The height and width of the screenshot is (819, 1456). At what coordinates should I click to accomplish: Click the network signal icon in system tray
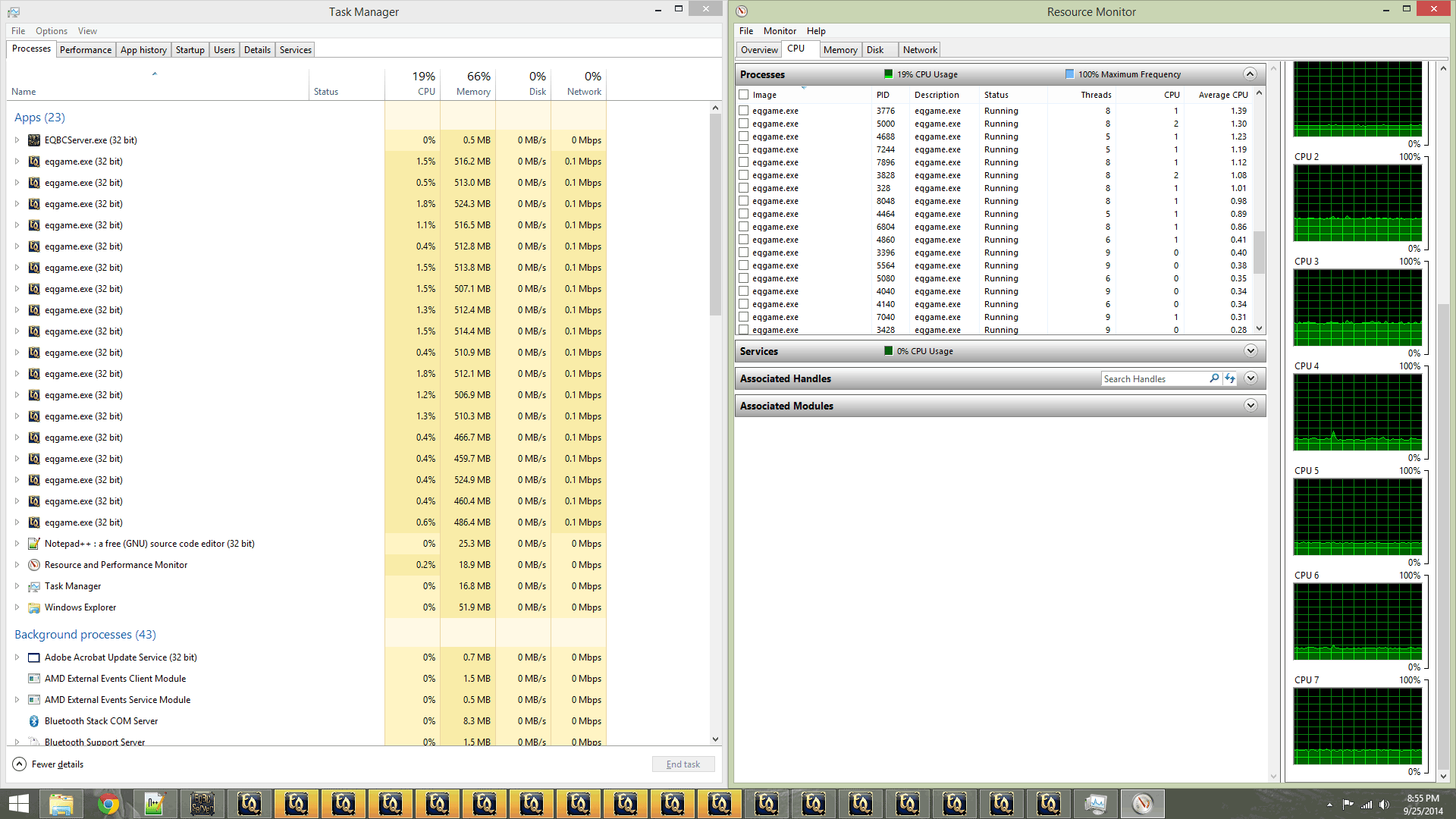[x=1367, y=803]
